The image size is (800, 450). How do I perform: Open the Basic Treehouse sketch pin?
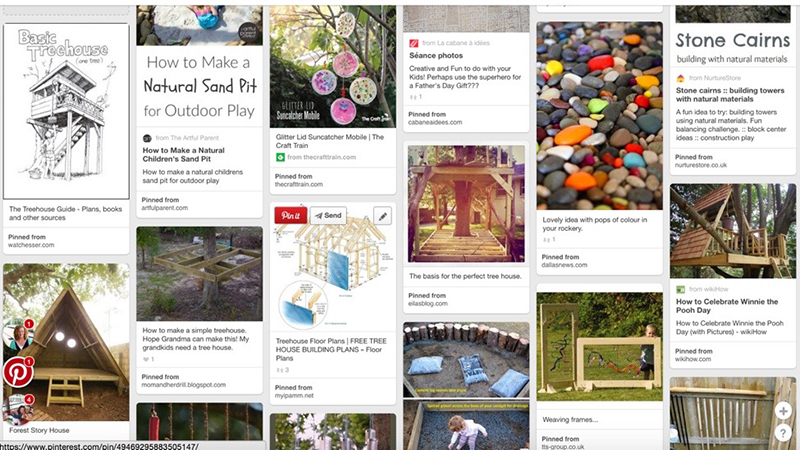(x=66, y=111)
